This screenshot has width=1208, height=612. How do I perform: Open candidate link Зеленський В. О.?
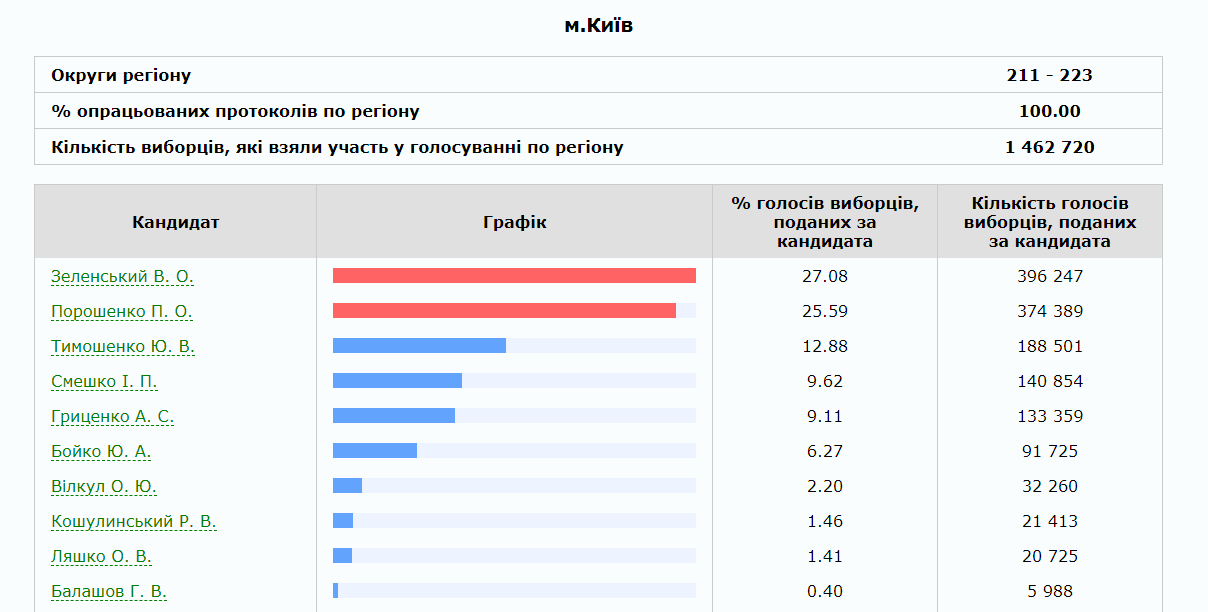122,277
